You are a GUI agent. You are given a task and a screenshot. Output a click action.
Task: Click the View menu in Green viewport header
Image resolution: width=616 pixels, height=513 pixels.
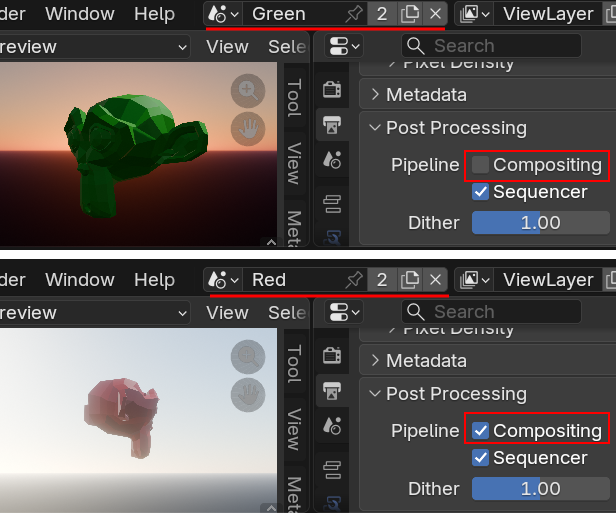pos(227,47)
